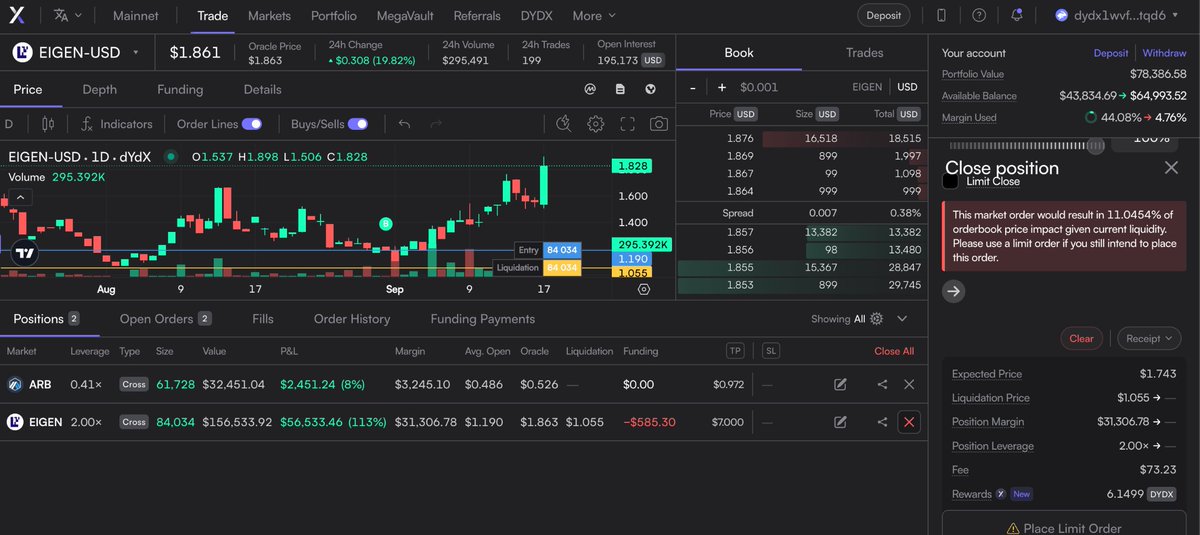Click the quick search icon on chart toolbar

[564, 124]
